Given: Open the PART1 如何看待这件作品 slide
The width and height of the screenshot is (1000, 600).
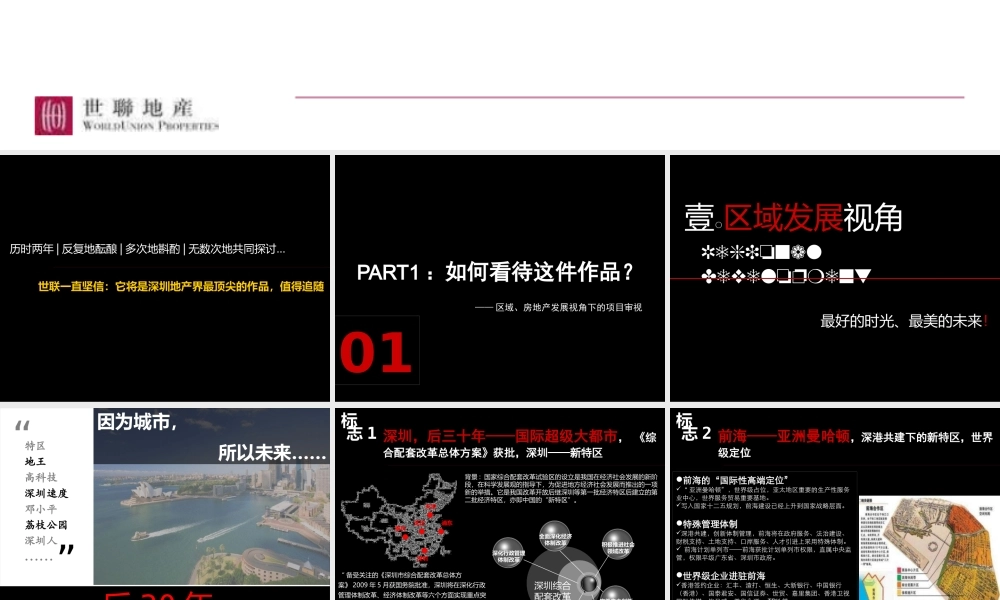Looking at the screenshot, I should click(500, 278).
